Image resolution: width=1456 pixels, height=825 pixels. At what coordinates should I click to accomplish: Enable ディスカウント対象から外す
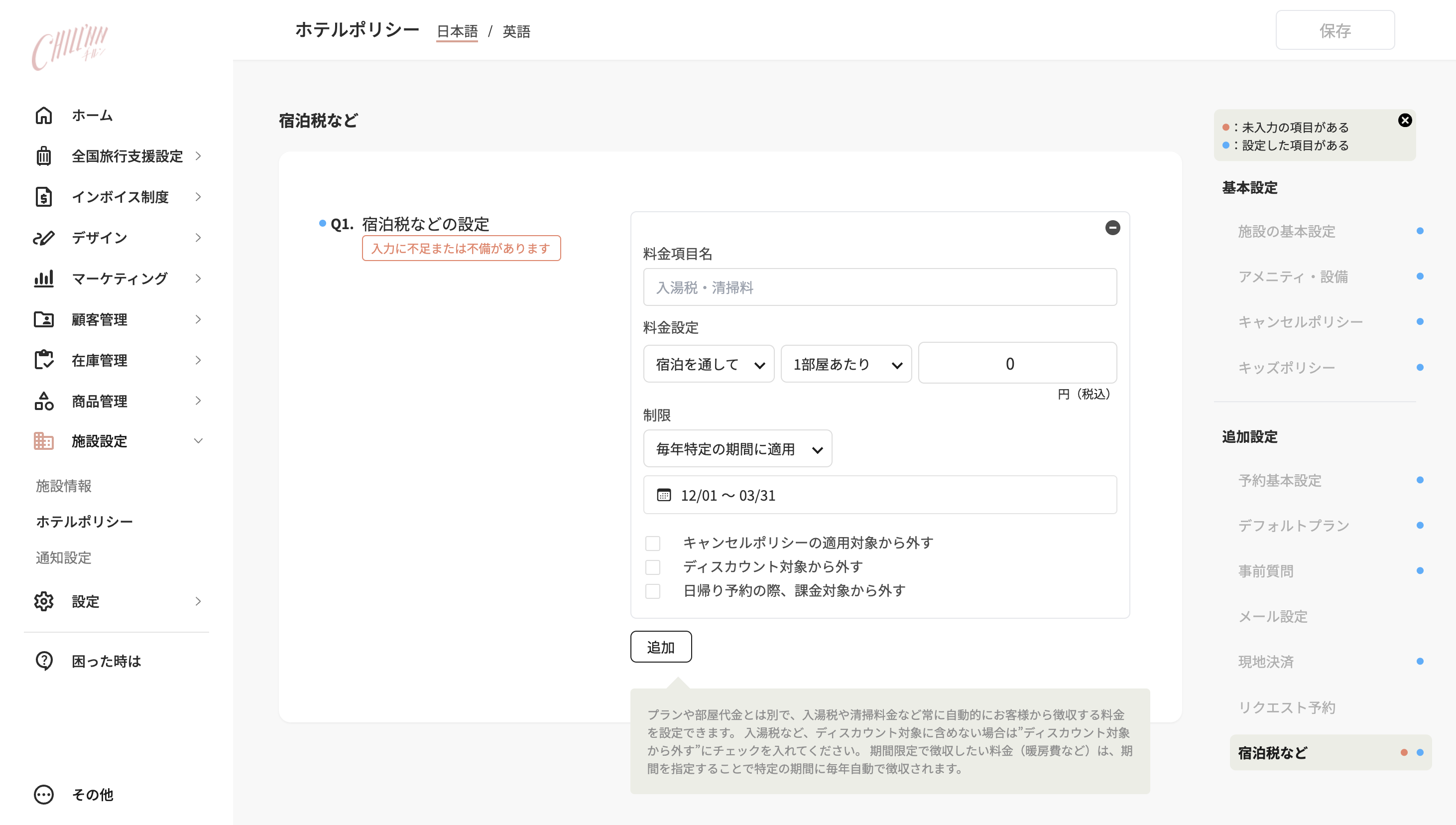coord(653,566)
